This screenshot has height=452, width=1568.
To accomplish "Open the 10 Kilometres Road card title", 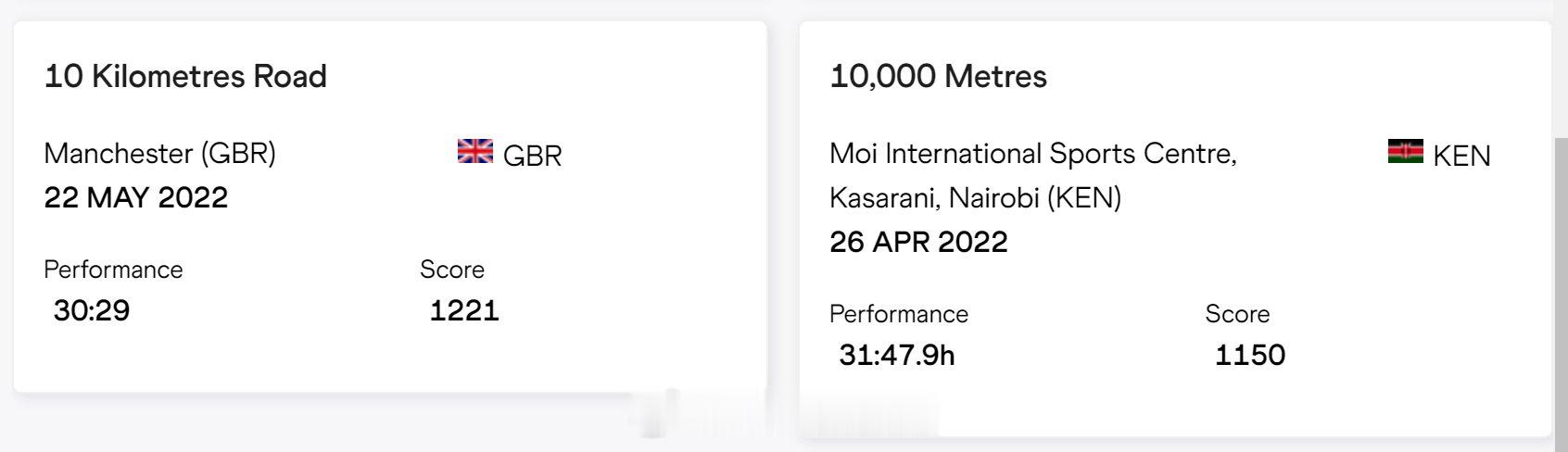I will (185, 76).
